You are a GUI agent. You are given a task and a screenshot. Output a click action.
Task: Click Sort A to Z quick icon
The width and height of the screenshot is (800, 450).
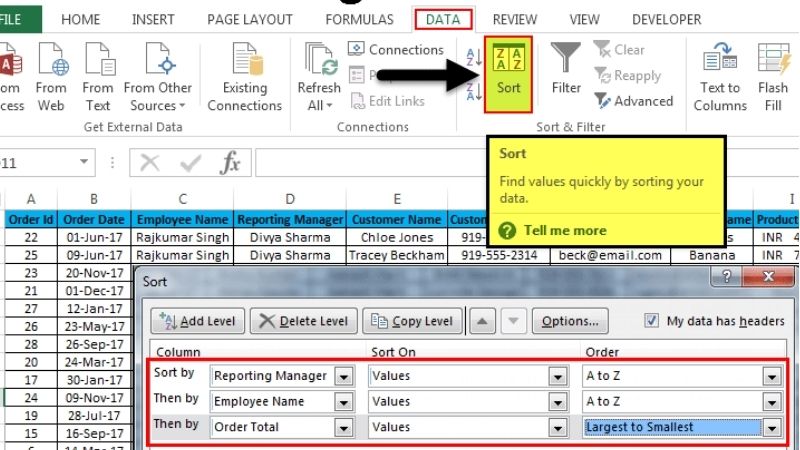(x=474, y=58)
